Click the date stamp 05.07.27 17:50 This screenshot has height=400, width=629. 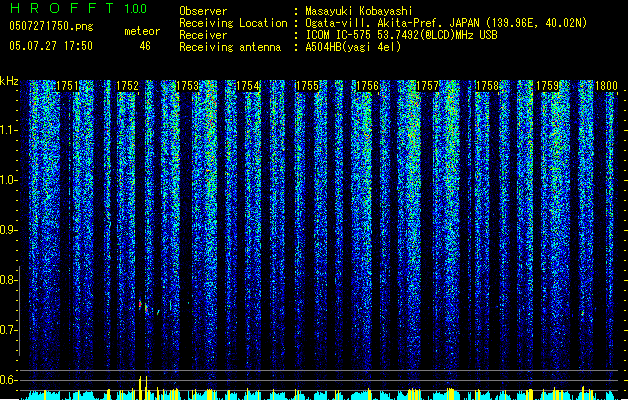click(51, 46)
